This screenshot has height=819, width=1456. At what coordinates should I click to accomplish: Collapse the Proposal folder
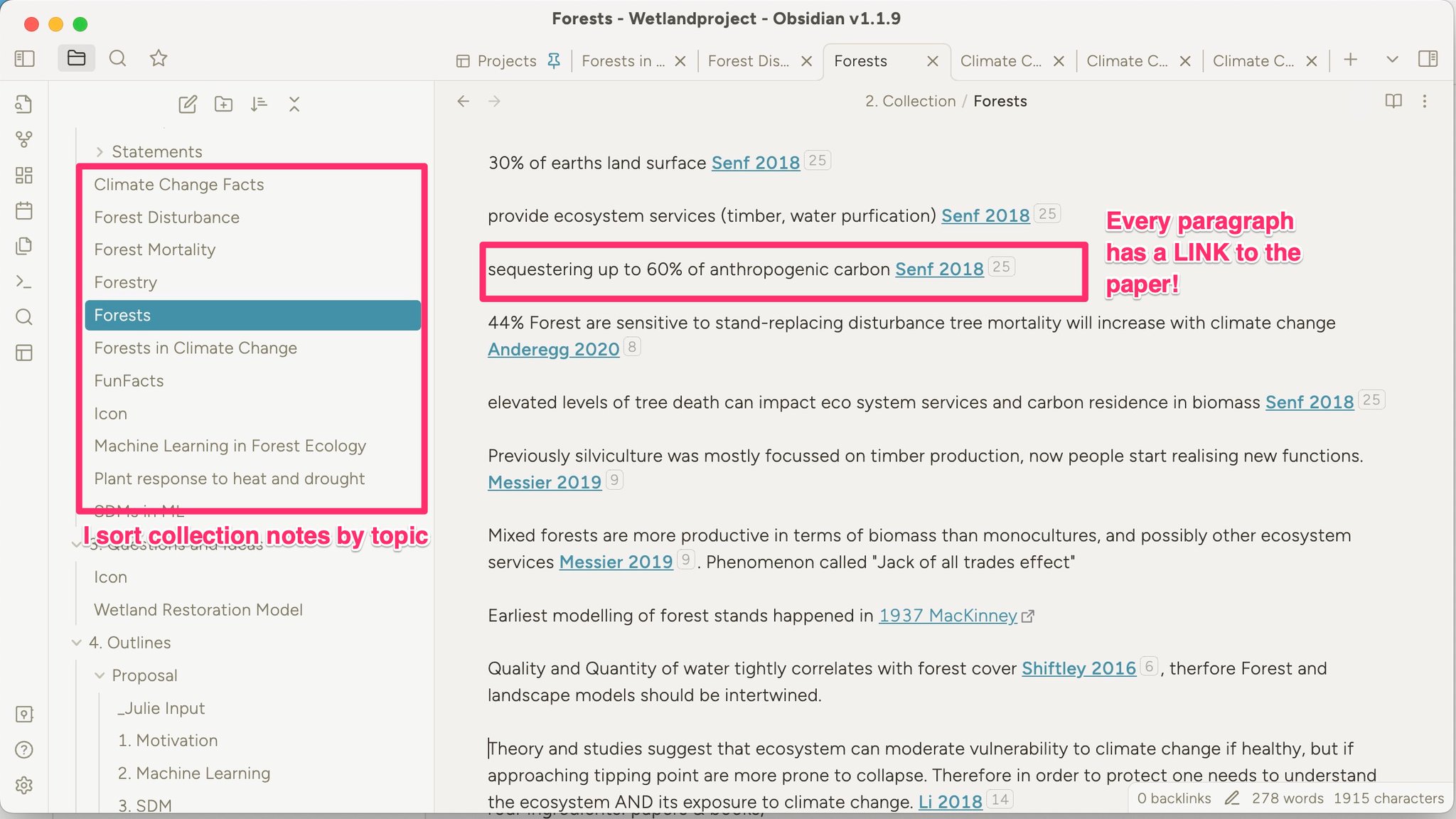coord(100,675)
